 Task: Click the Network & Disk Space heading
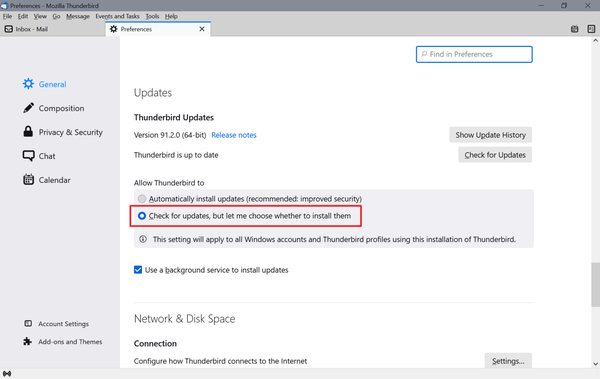pyautogui.click(x=184, y=319)
